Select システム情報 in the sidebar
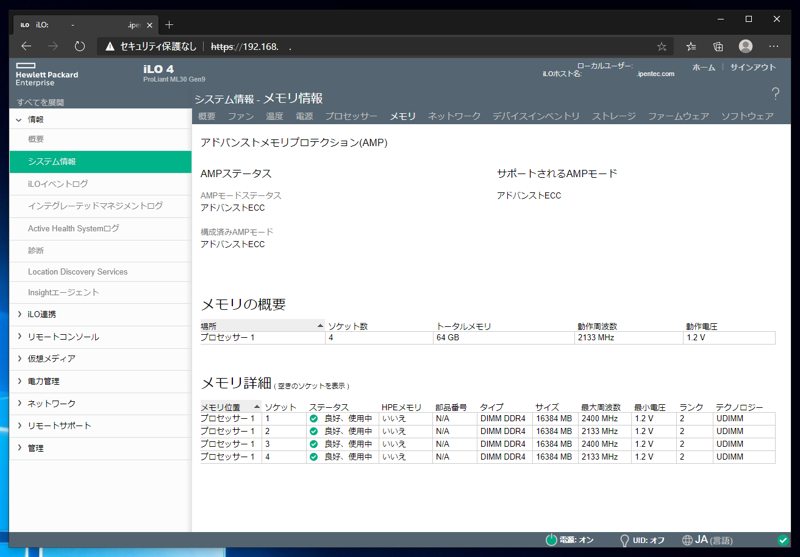The image size is (800, 557). (100, 162)
